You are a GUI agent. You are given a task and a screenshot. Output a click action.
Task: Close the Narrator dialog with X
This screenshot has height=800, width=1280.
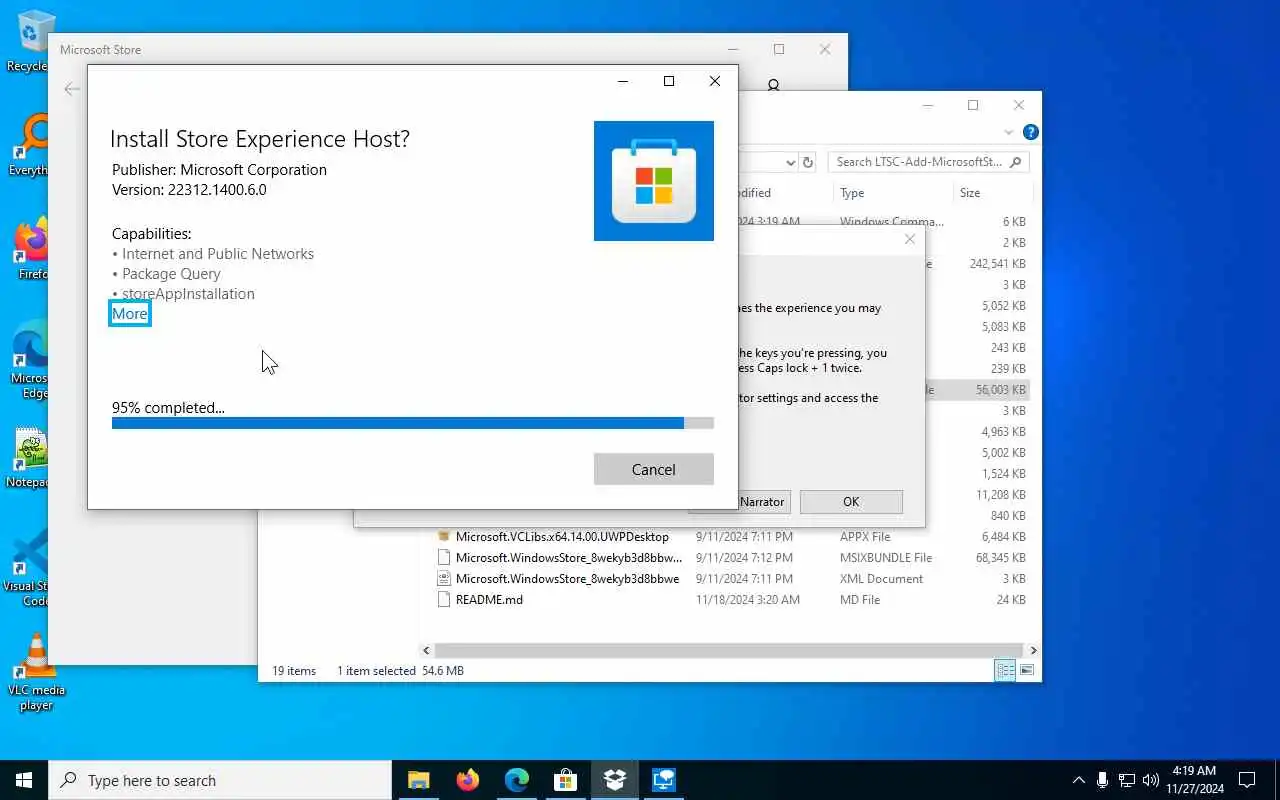click(909, 239)
